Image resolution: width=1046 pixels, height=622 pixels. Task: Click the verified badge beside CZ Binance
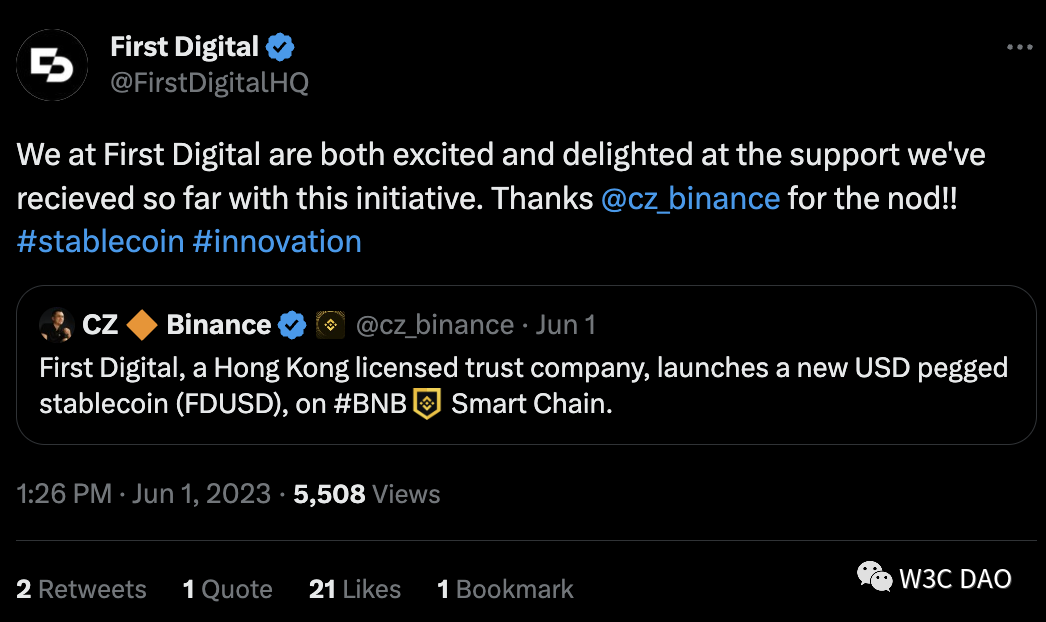tap(292, 325)
